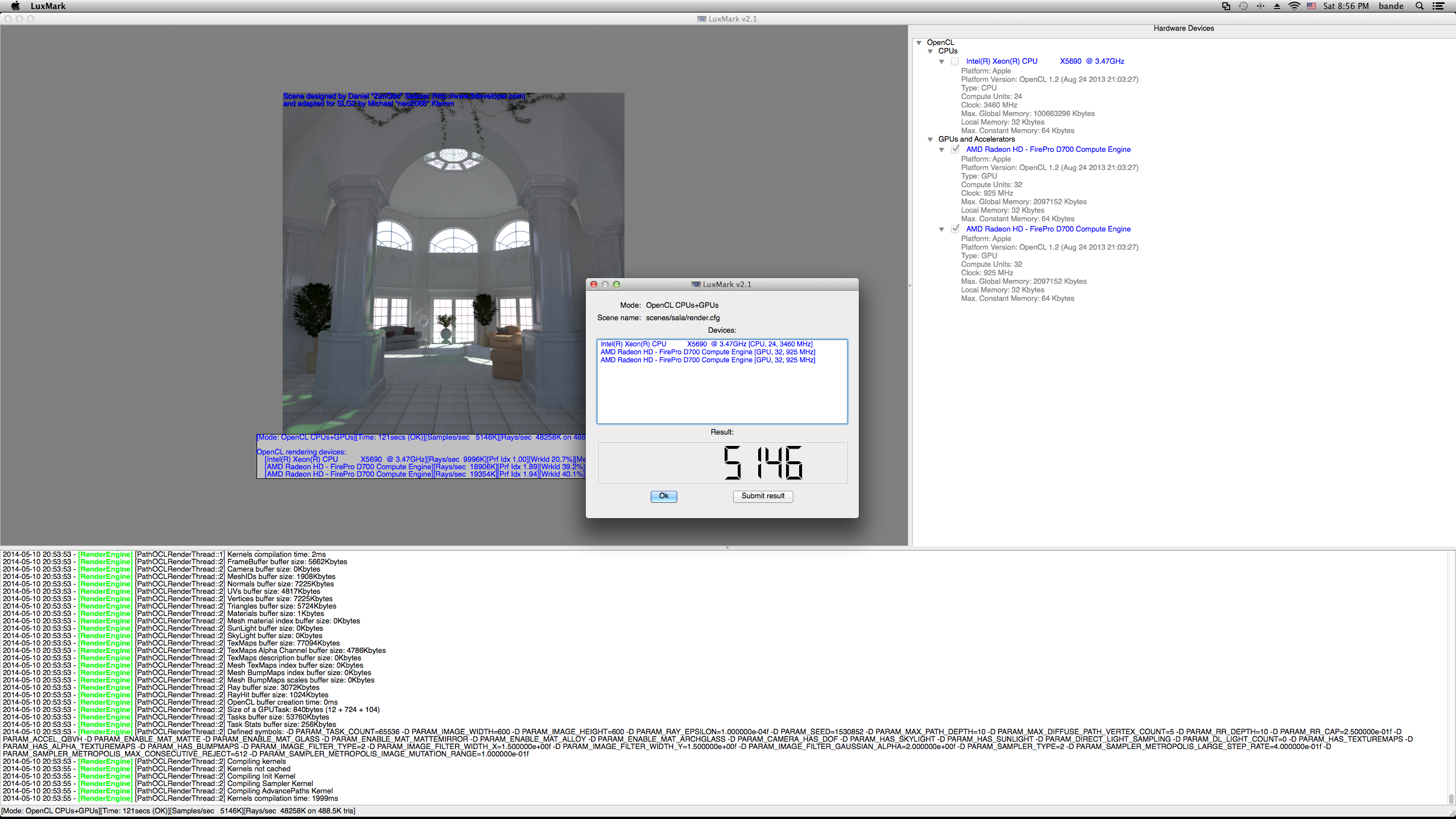1456x819 pixels.
Task: Click the Eject menu bar icon
Action: [1277, 6]
